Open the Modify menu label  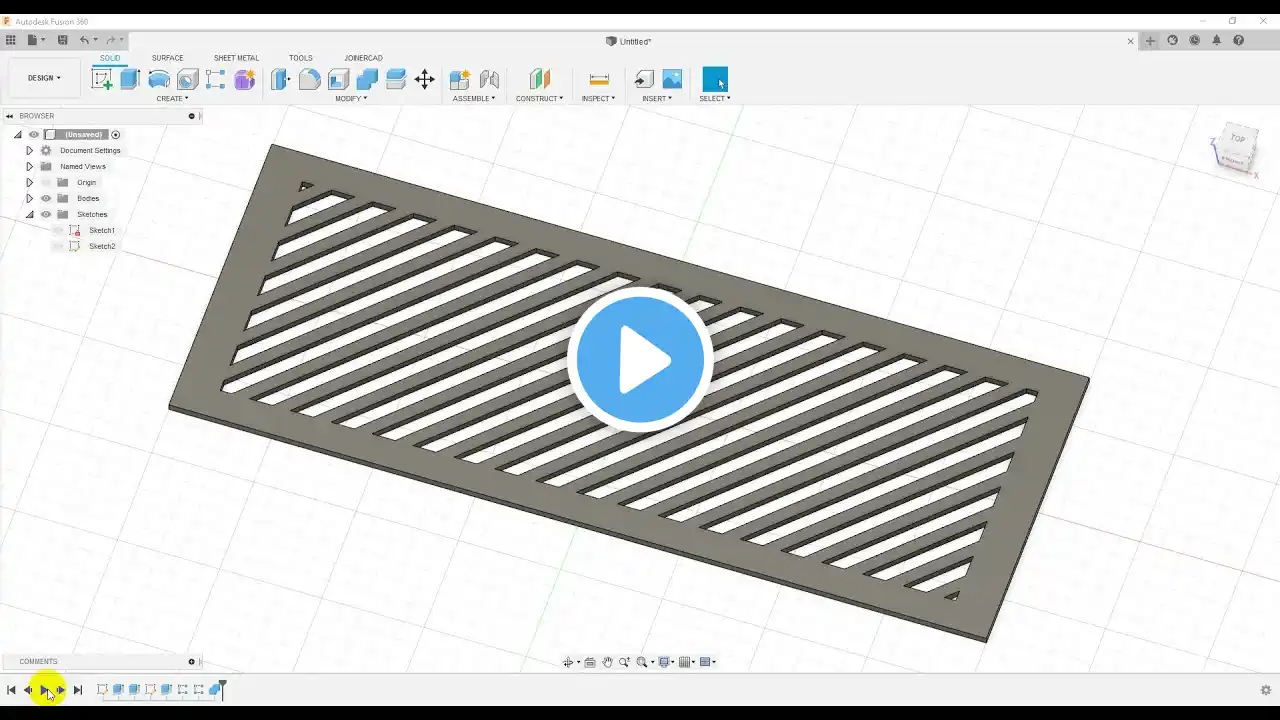[350, 98]
